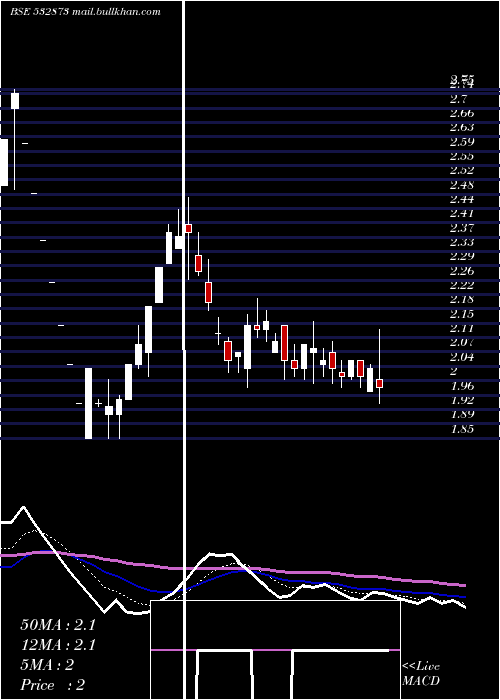Select the 2.04 price level label

coord(462,357)
